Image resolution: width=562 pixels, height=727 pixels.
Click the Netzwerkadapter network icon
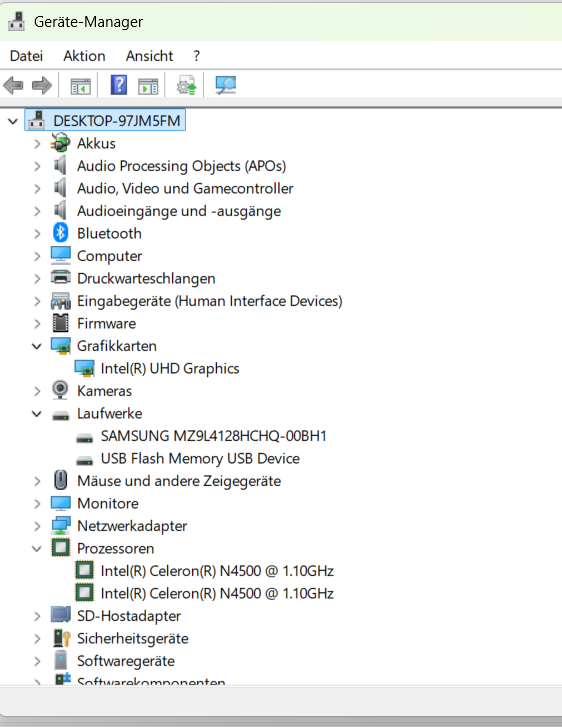tap(61, 525)
